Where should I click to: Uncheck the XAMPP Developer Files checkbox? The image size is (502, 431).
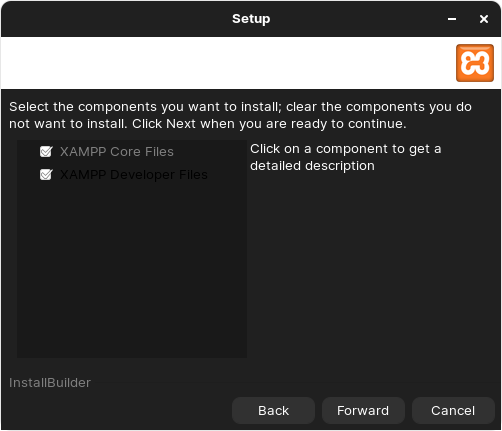(46, 175)
